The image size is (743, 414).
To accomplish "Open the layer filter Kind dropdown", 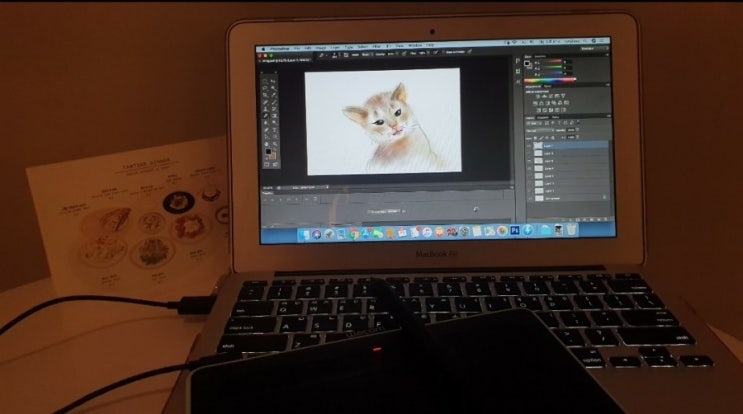I will (534, 123).
